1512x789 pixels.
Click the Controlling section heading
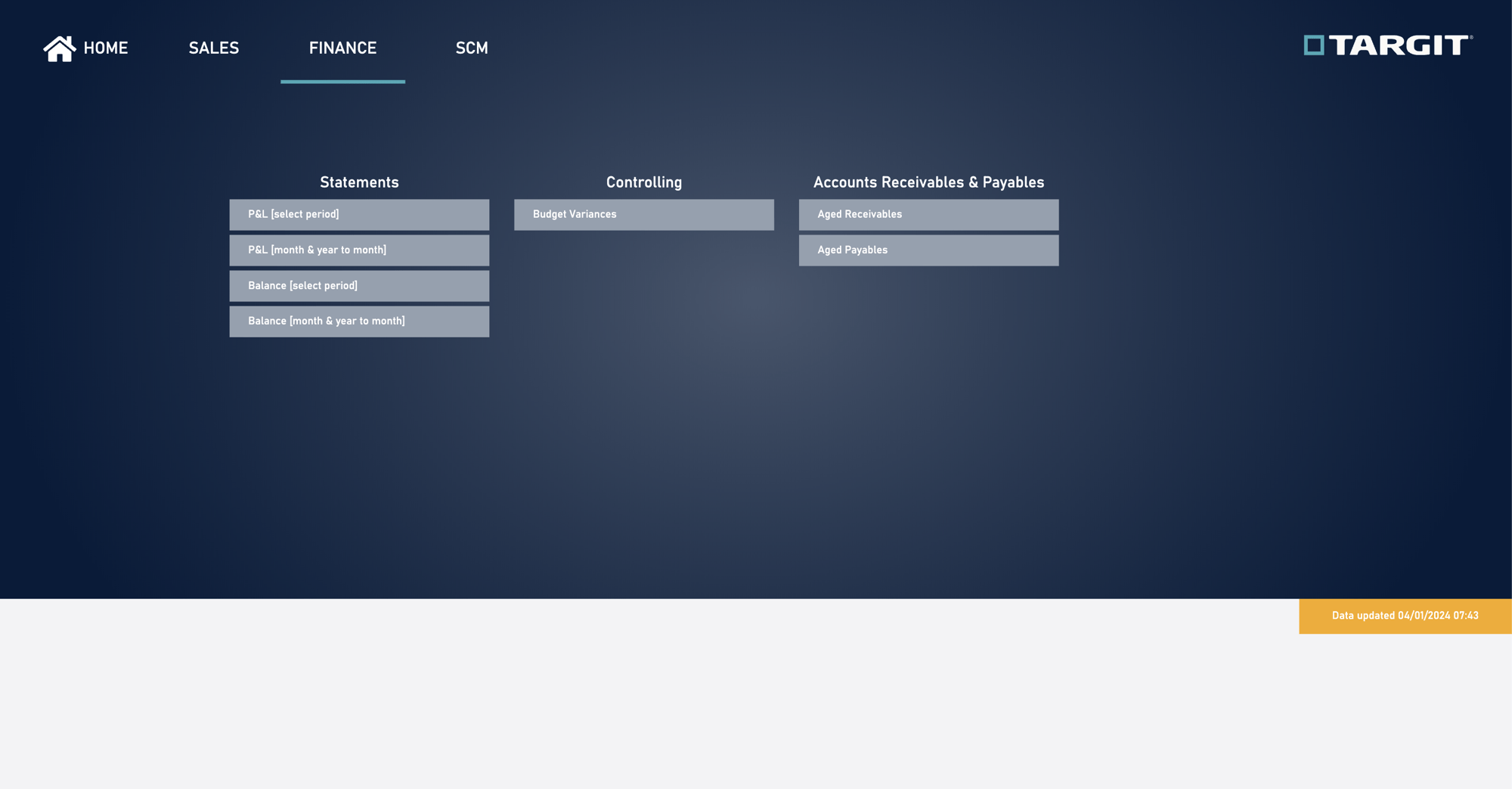coord(643,182)
